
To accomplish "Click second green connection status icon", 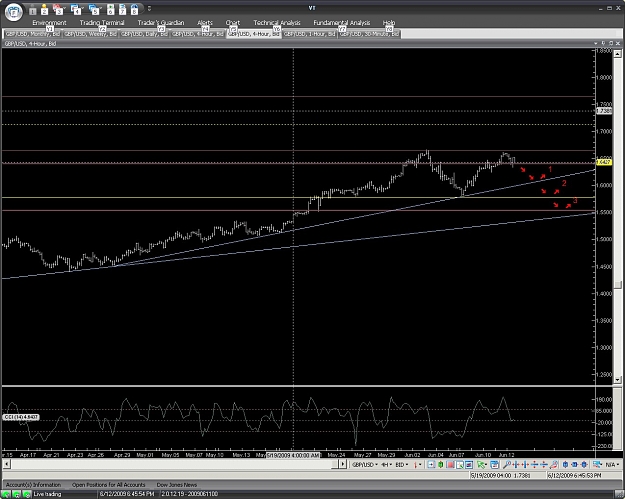I will pyautogui.click(x=17, y=494).
